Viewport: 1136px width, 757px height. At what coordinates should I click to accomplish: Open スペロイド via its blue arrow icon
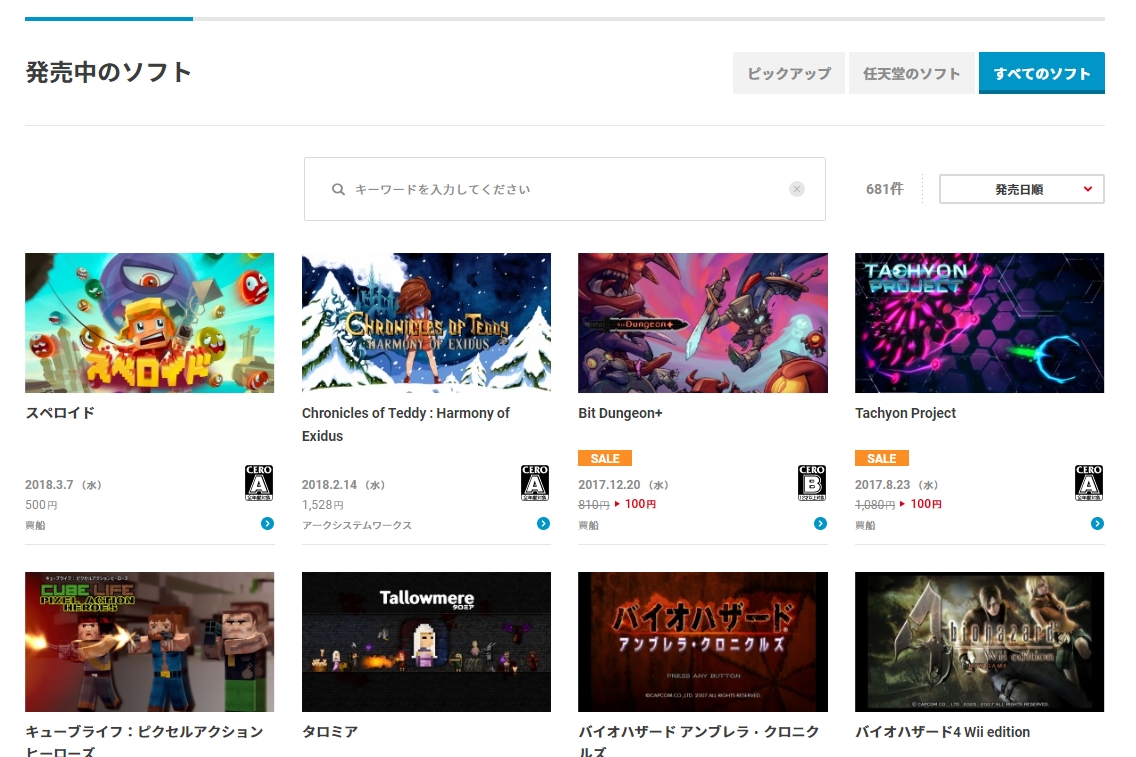click(266, 523)
